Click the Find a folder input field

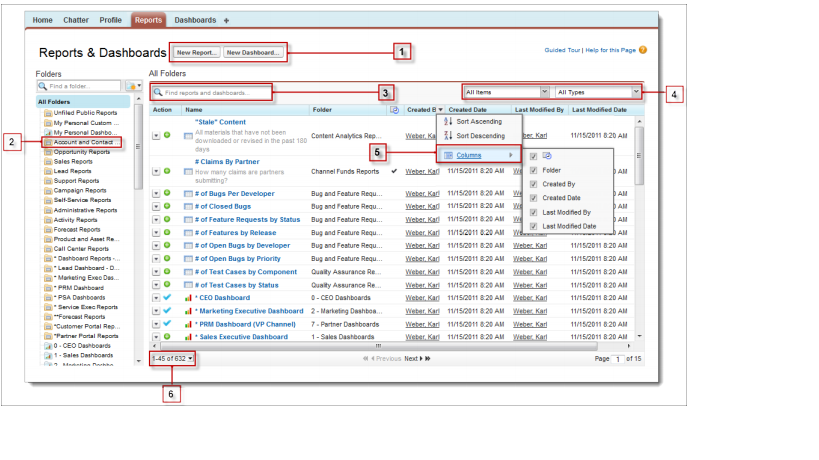pos(78,86)
